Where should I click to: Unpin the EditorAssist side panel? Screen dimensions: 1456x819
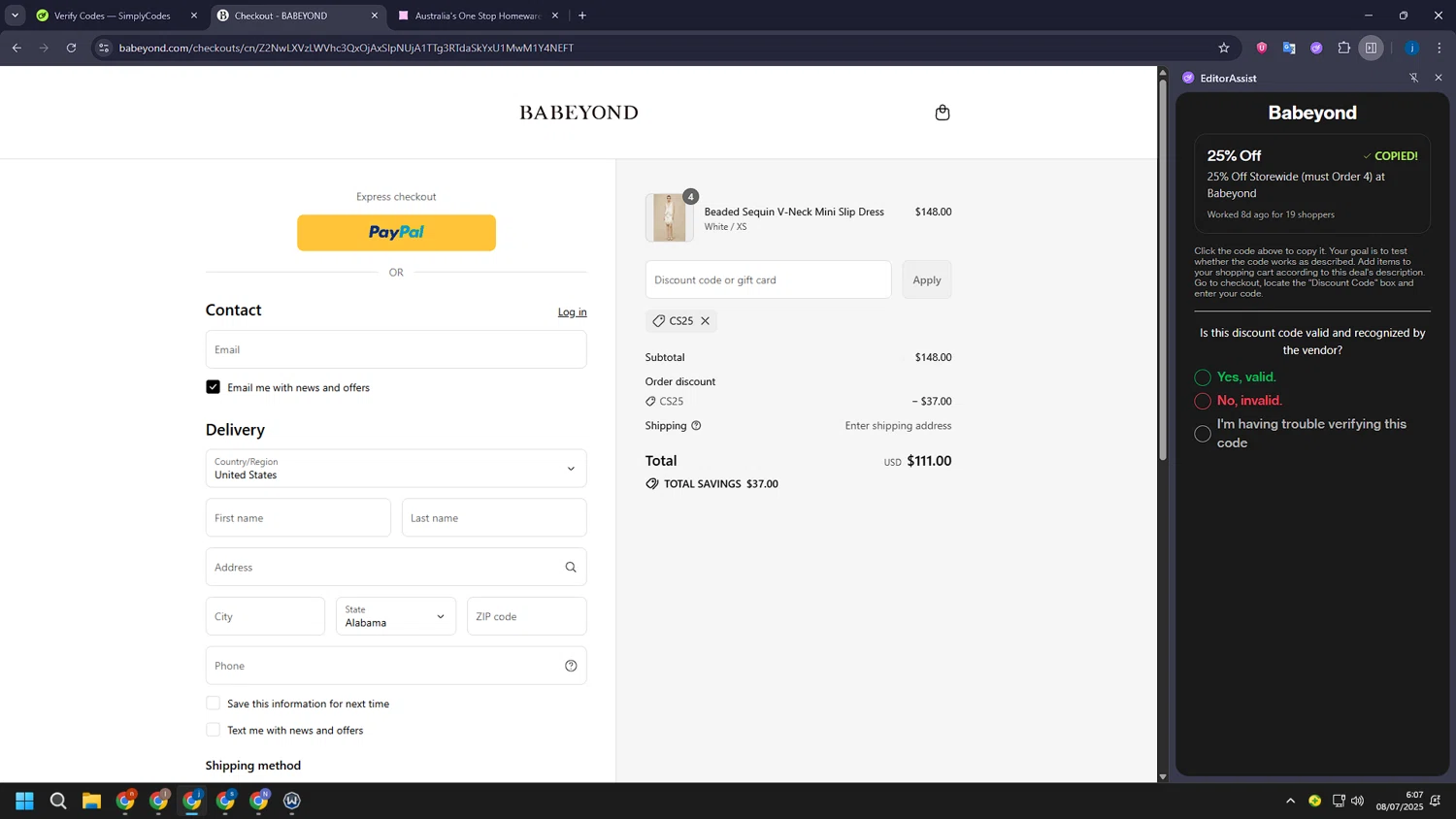(x=1413, y=78)
